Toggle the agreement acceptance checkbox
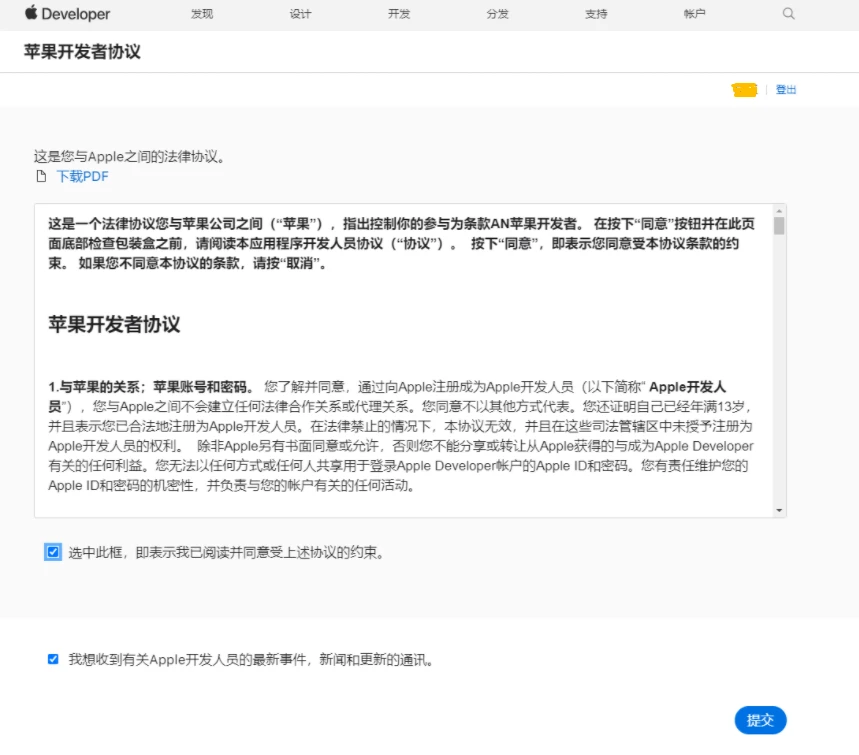Viewport: 859px width, 755px height. tap(53, 552)
